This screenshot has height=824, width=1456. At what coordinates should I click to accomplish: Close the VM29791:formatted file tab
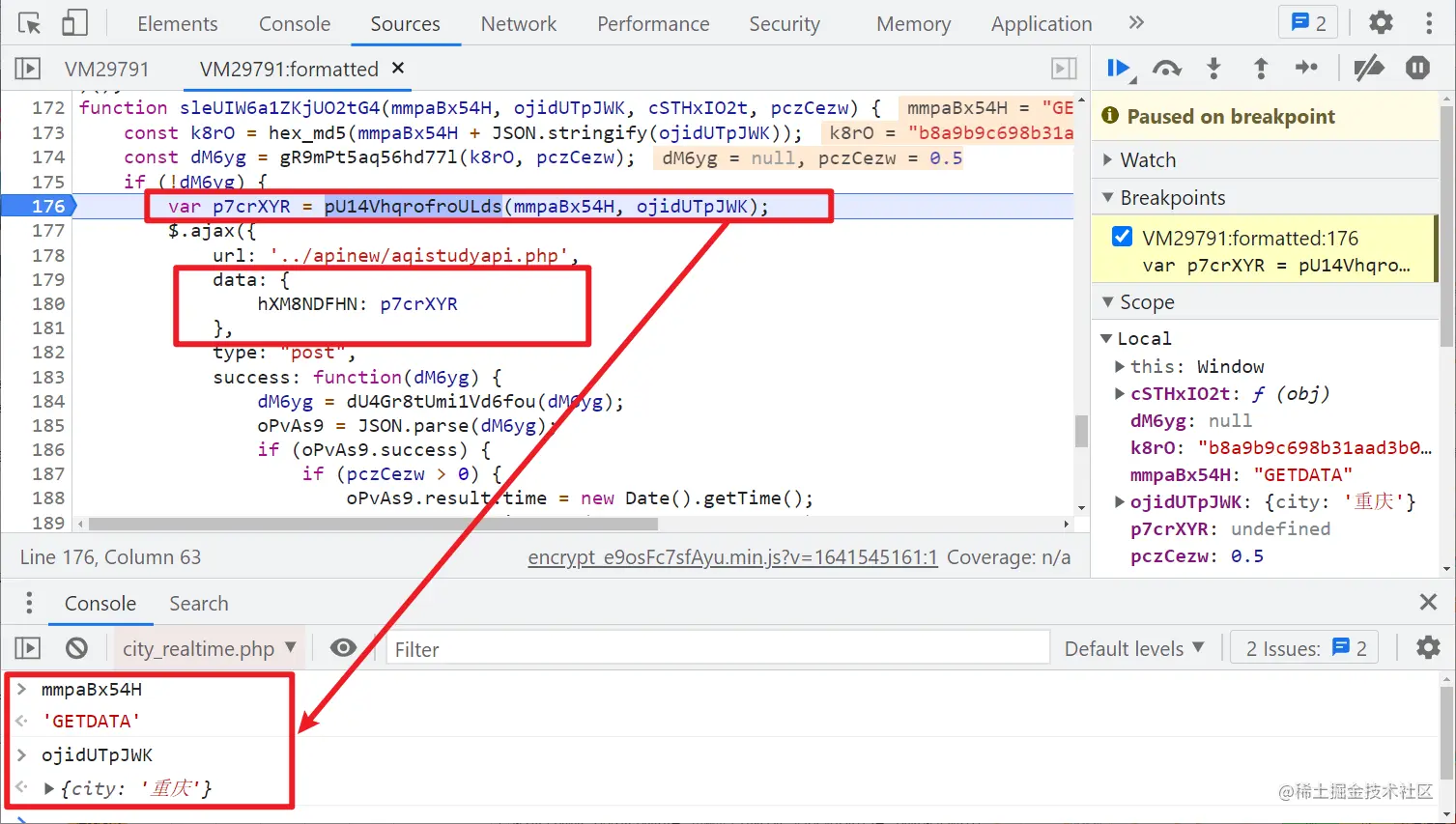pyautogui.click(x=397, y=68)
